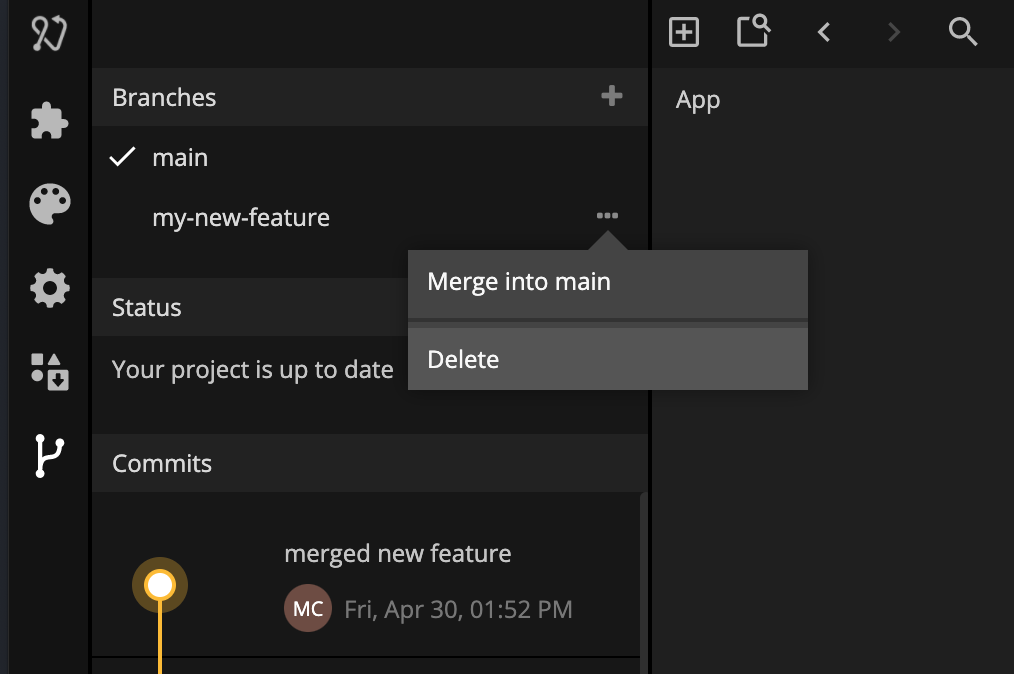Click the Commits section header
1014x674 pixels.
(x=370, y=463)
